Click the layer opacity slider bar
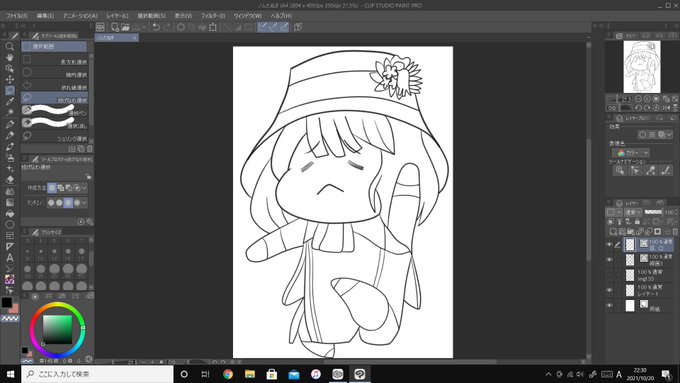This screenshot has width=680, height=383. [653, 212]
